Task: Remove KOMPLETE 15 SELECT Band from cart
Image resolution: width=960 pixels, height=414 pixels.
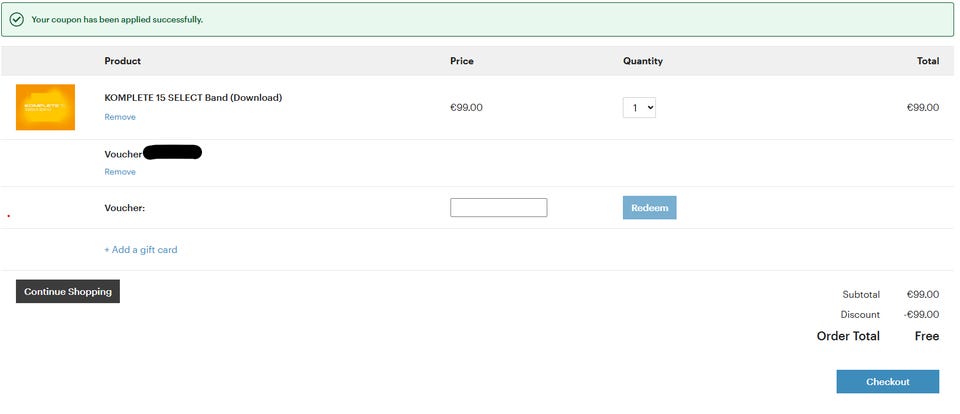Action: pos(120,117)
